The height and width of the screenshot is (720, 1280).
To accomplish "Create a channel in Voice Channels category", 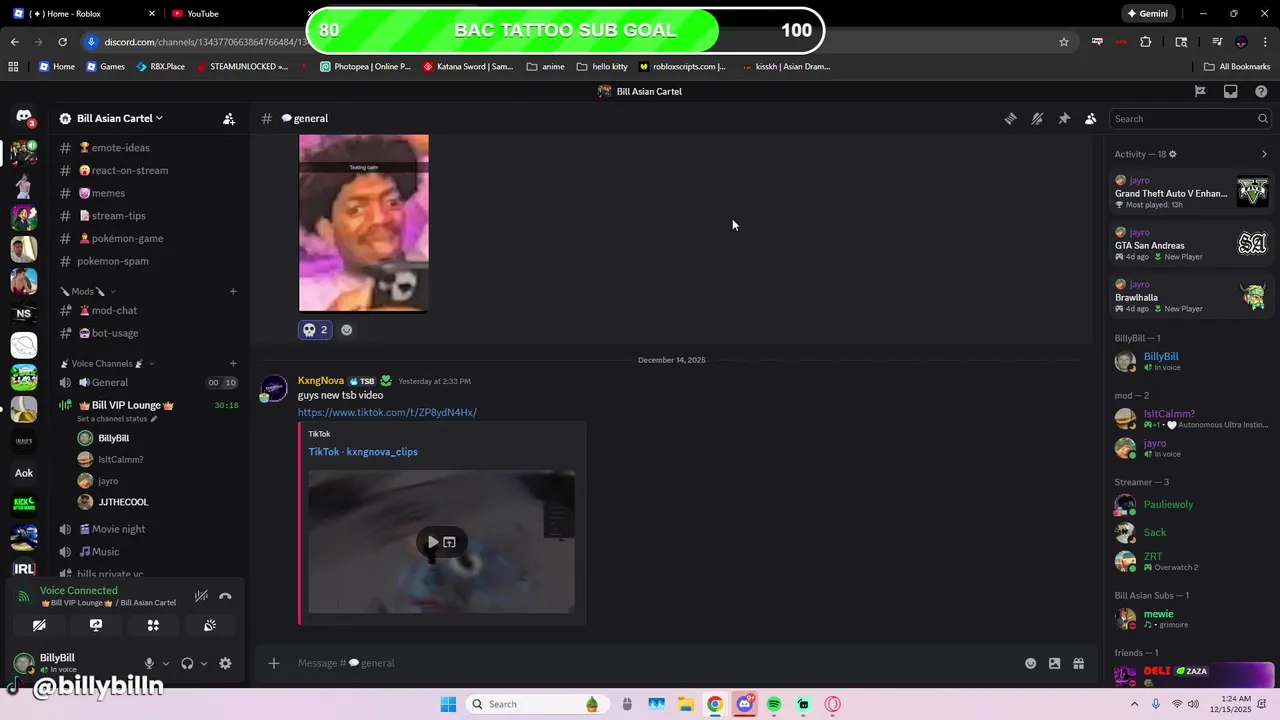I will click(x=233, y=363).
